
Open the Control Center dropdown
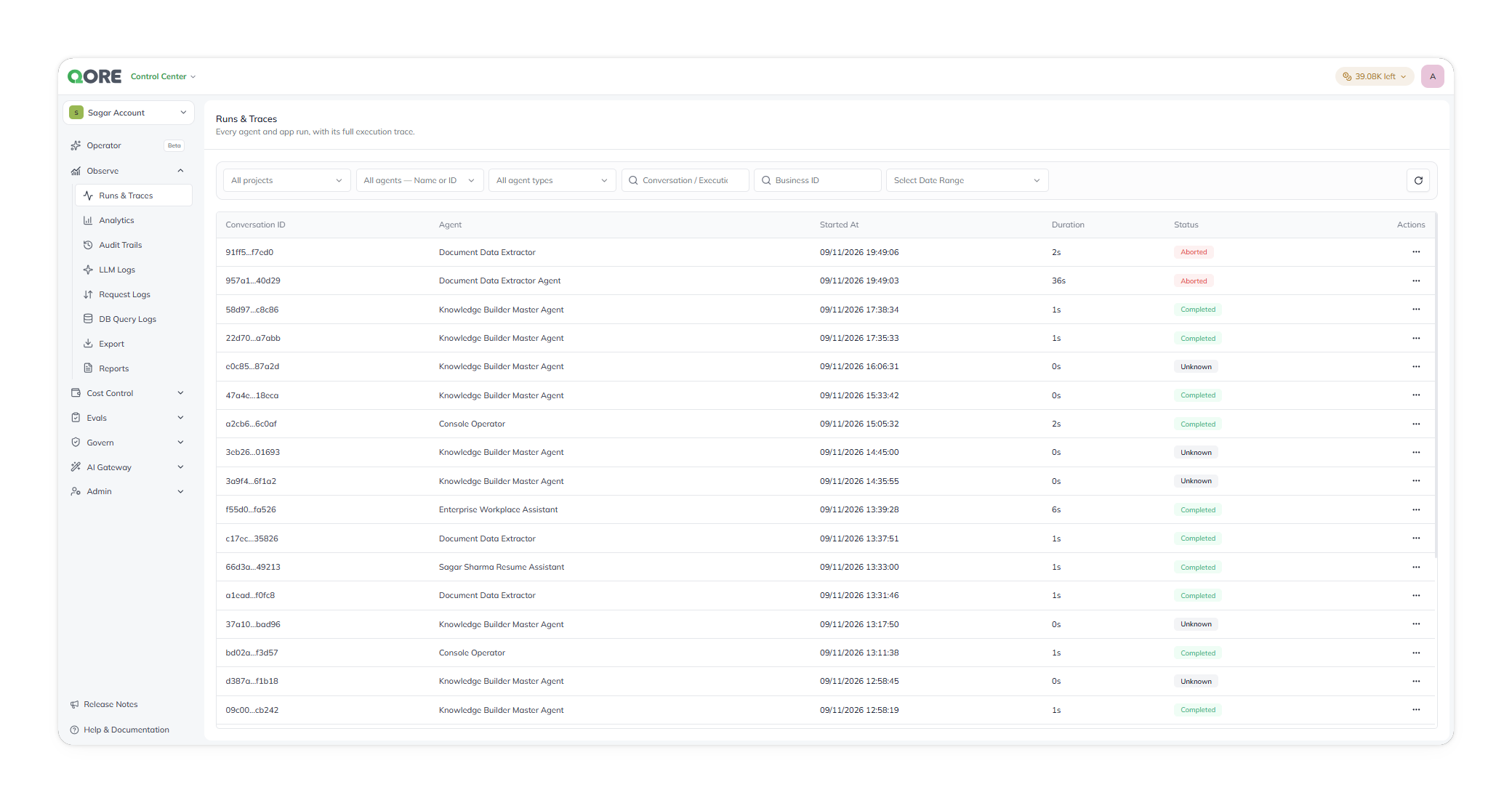pyautogui.click(x=164, y=76)
